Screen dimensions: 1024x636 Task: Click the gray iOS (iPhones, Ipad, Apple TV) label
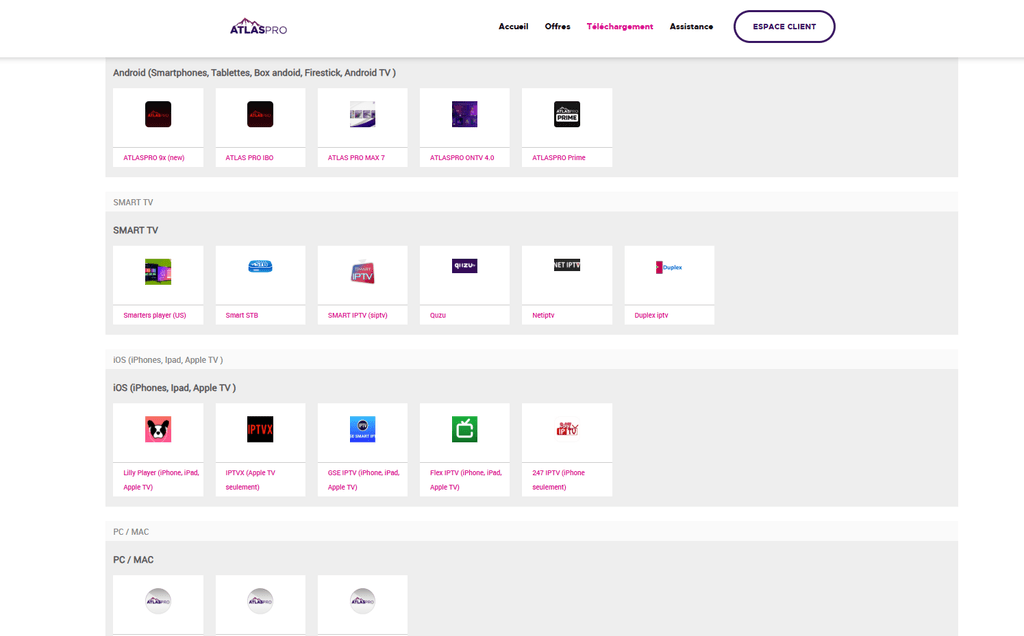pos(168,360)
